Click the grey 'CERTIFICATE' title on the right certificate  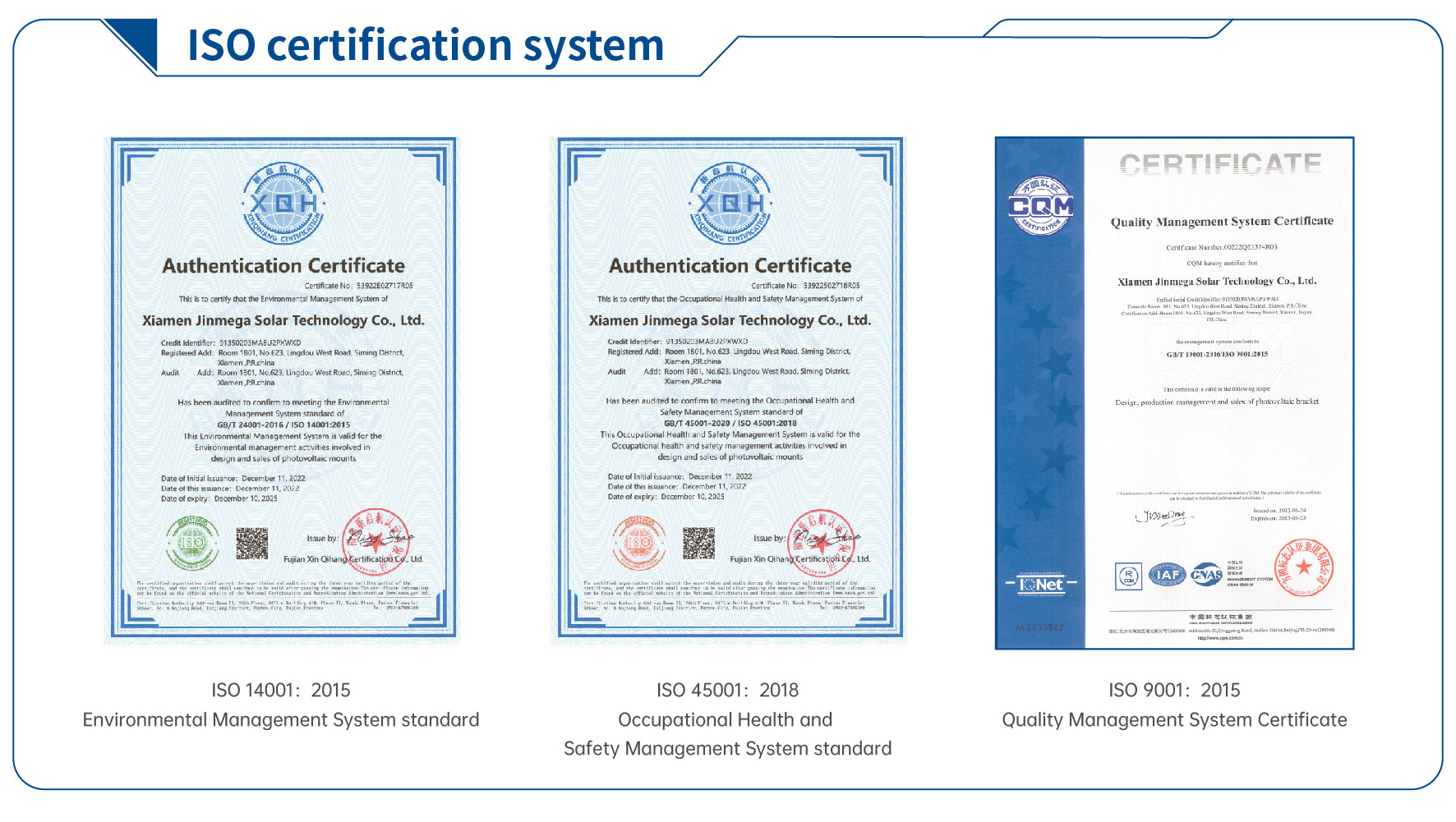1220,164
